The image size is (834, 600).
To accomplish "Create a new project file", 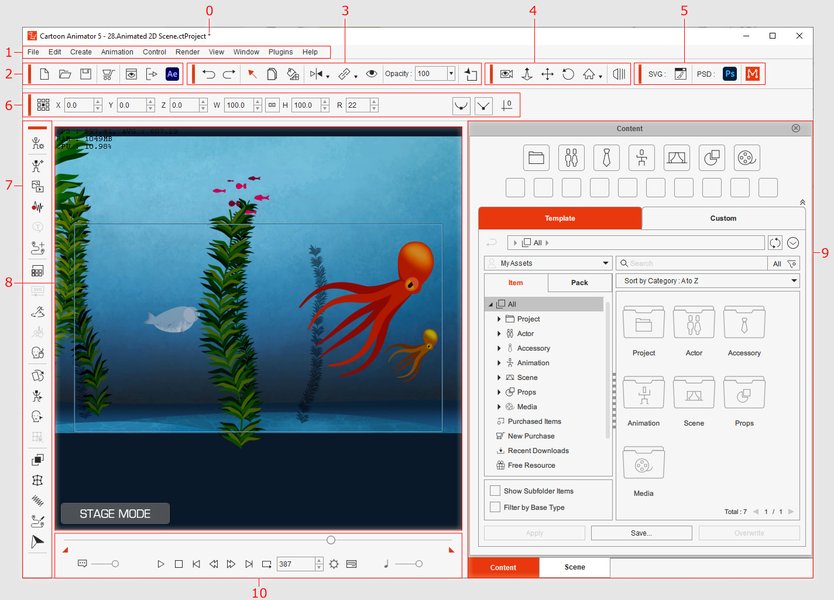I will (x=44, y=74).
